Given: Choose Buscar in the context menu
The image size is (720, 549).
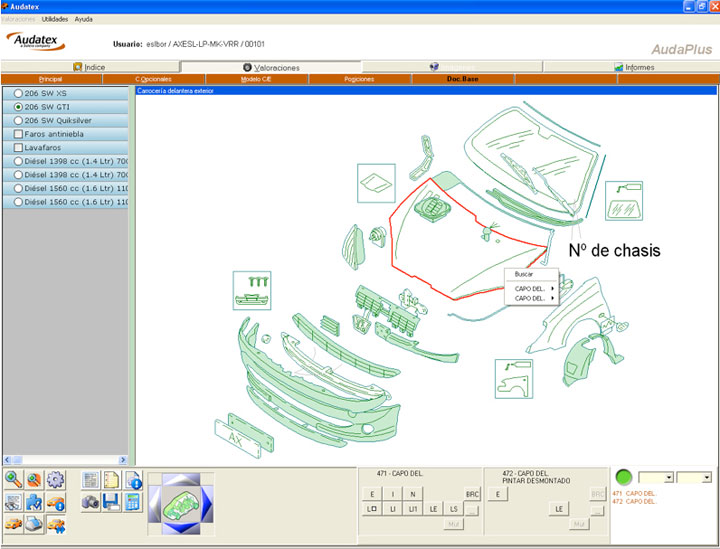Looking at the screenshot, I should (523, 274).
